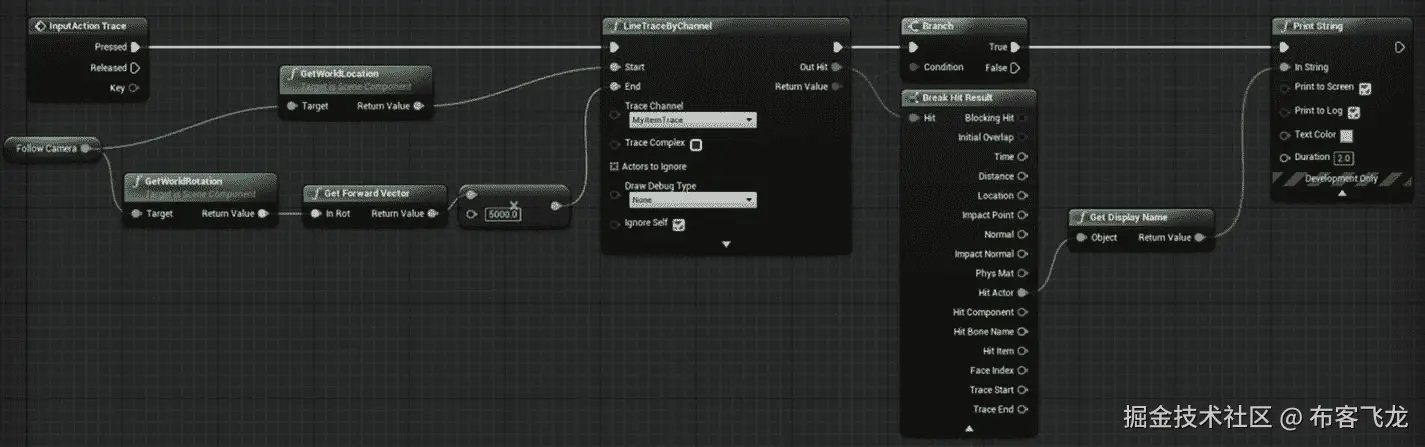Click the Duration 2.0 value field
The image size is (1425, 447).
coord(1343,158)
